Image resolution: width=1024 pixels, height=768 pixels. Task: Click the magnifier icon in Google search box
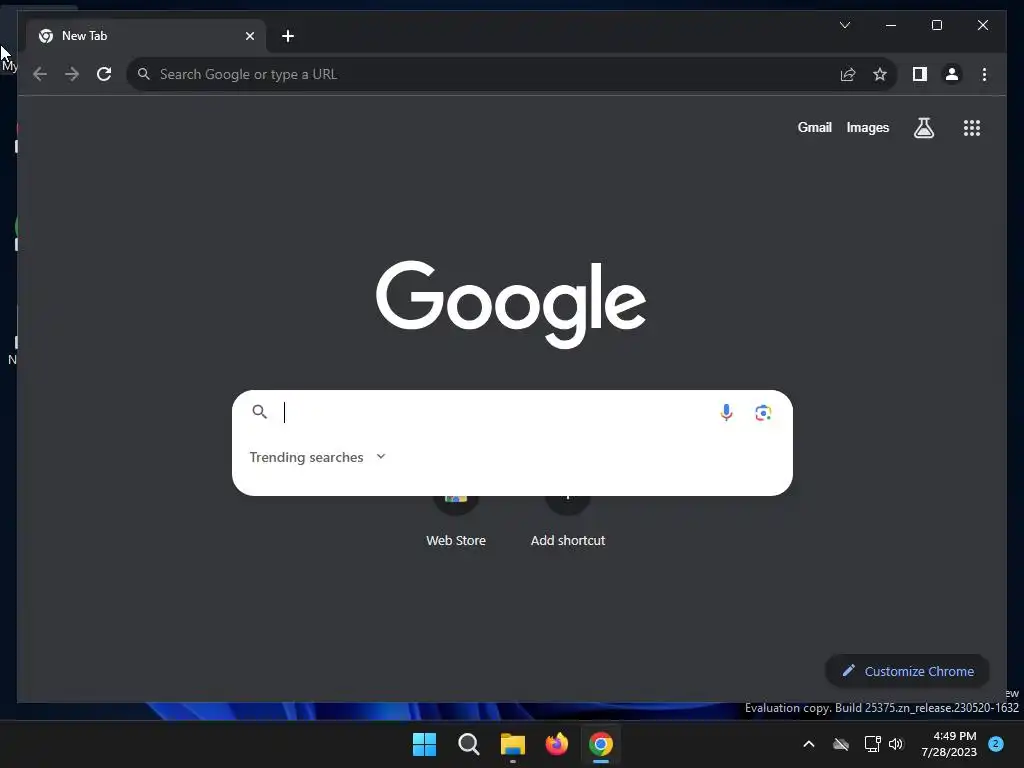(x=259, y=411)
